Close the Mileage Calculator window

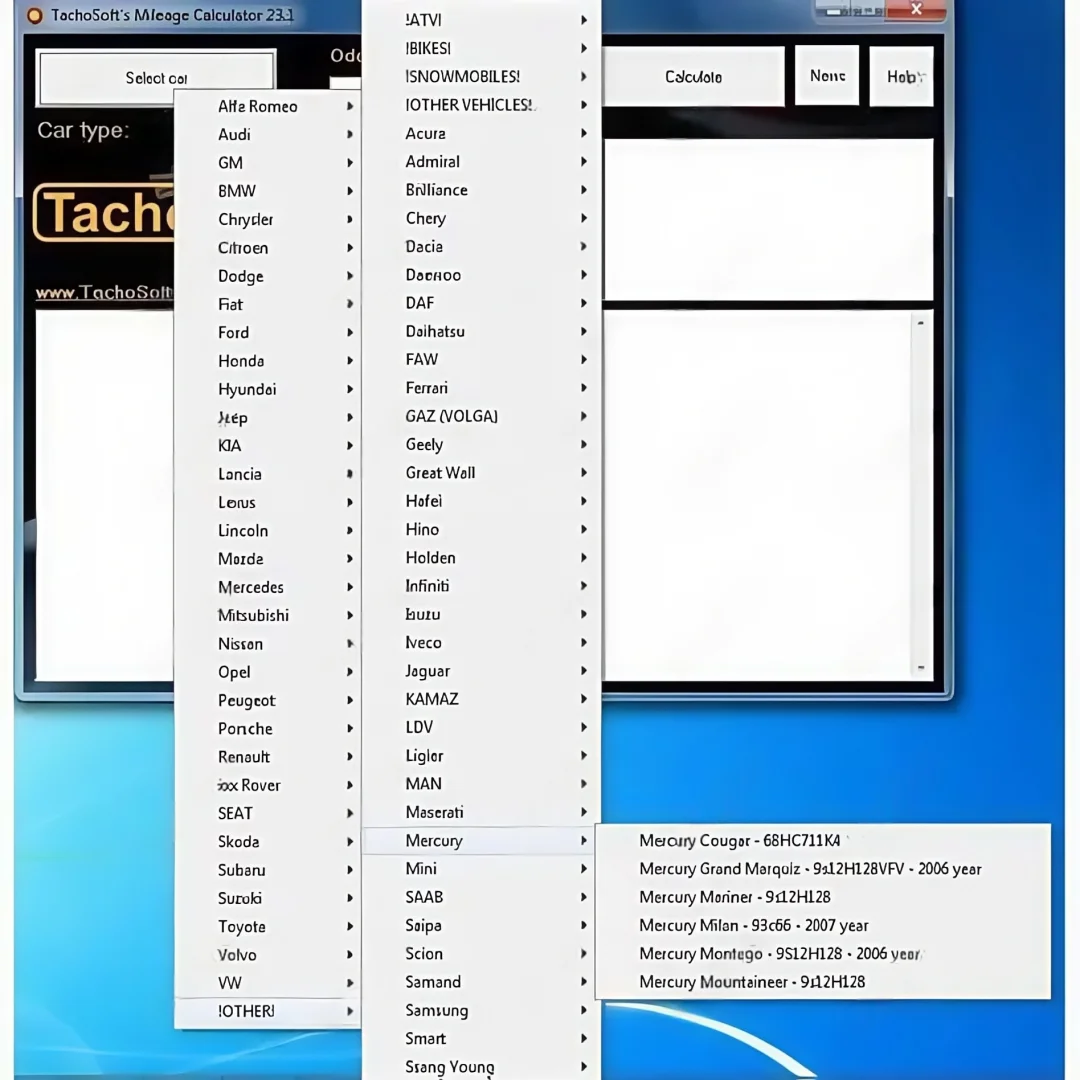[x=915, y=9]
